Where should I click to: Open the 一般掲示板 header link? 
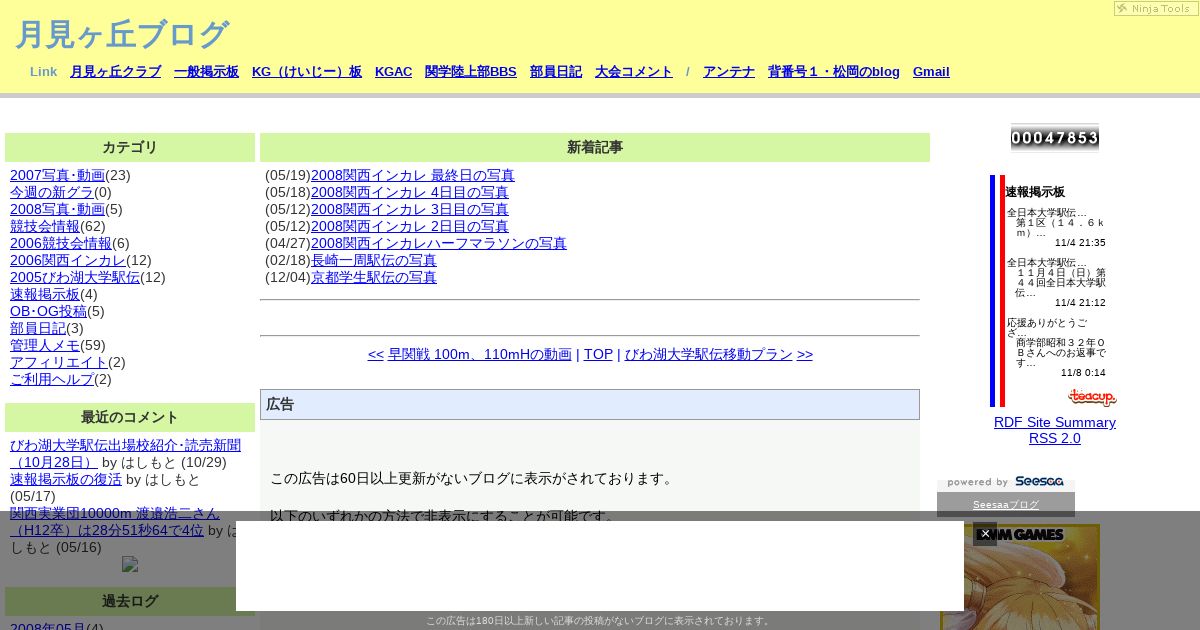206,72
